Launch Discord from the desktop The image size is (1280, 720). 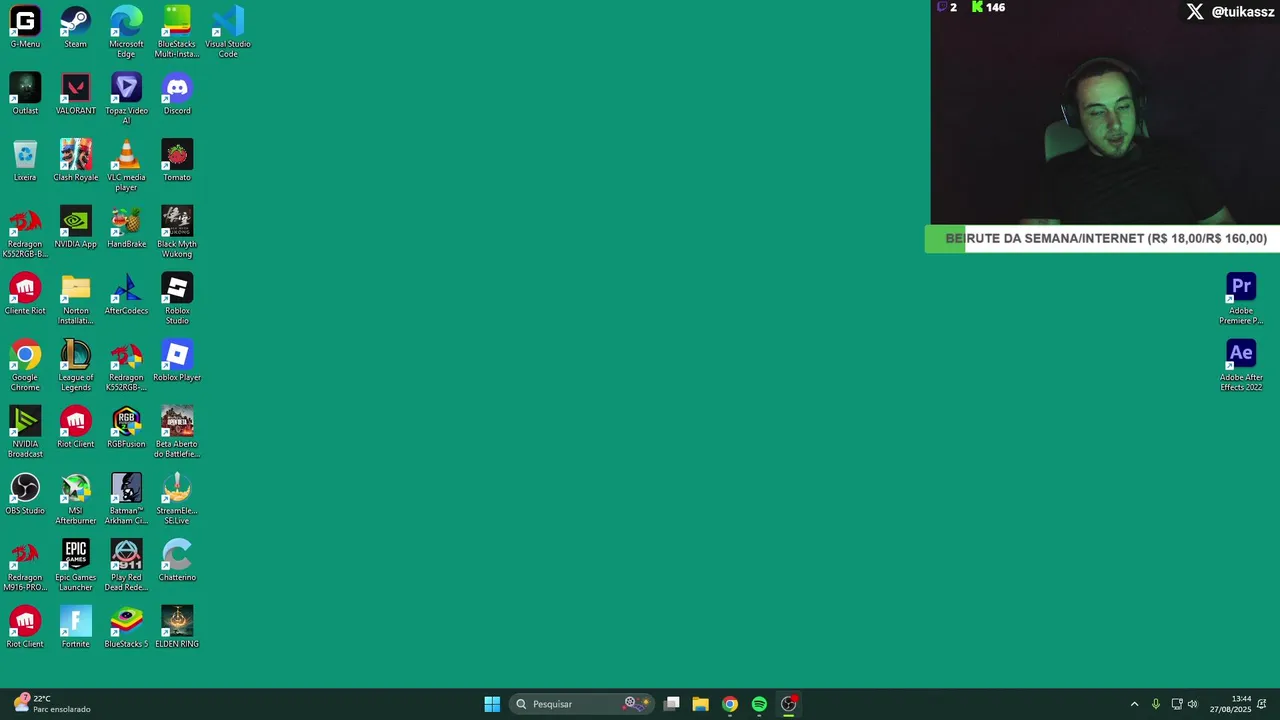pos(177,94)
